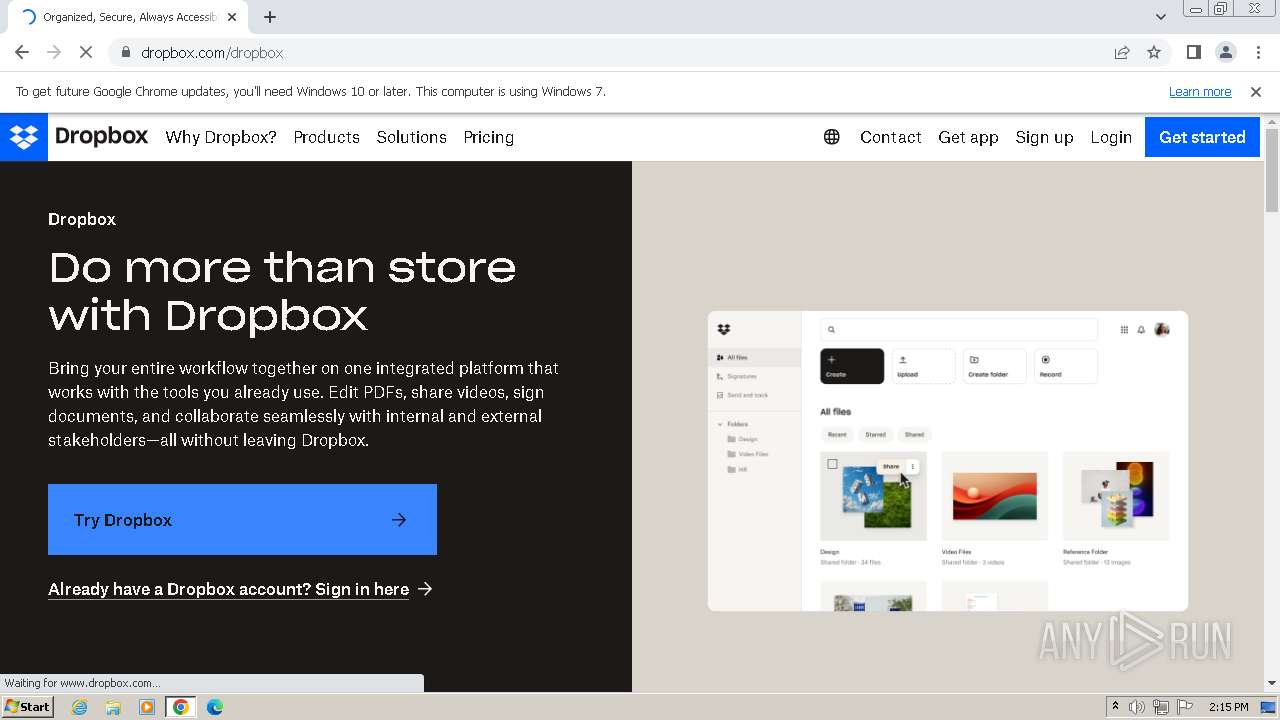The width and height of the screenshot is (1280, 720).
Task: Open the Action Center flag icon
Action: click(x=1184, y=707)
